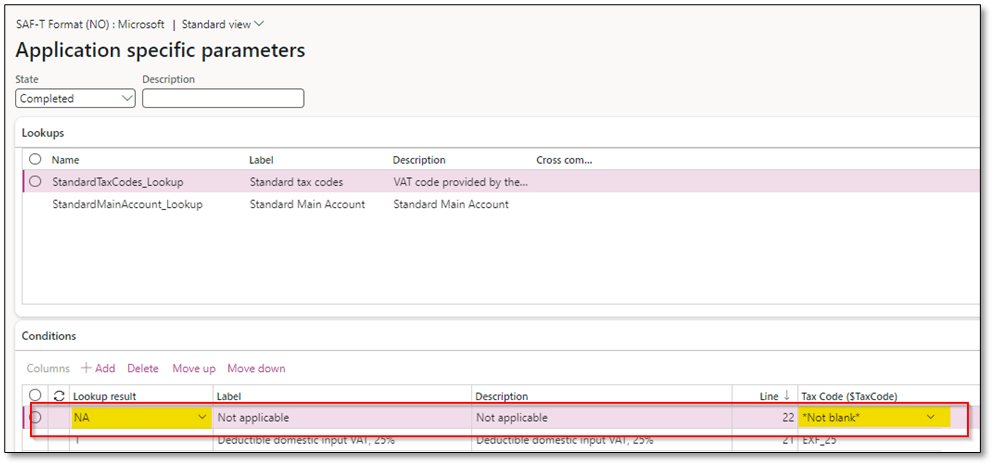Sort by the Name column header in Lookups
The width and height of the screenshot is (994, 466).
65,160
